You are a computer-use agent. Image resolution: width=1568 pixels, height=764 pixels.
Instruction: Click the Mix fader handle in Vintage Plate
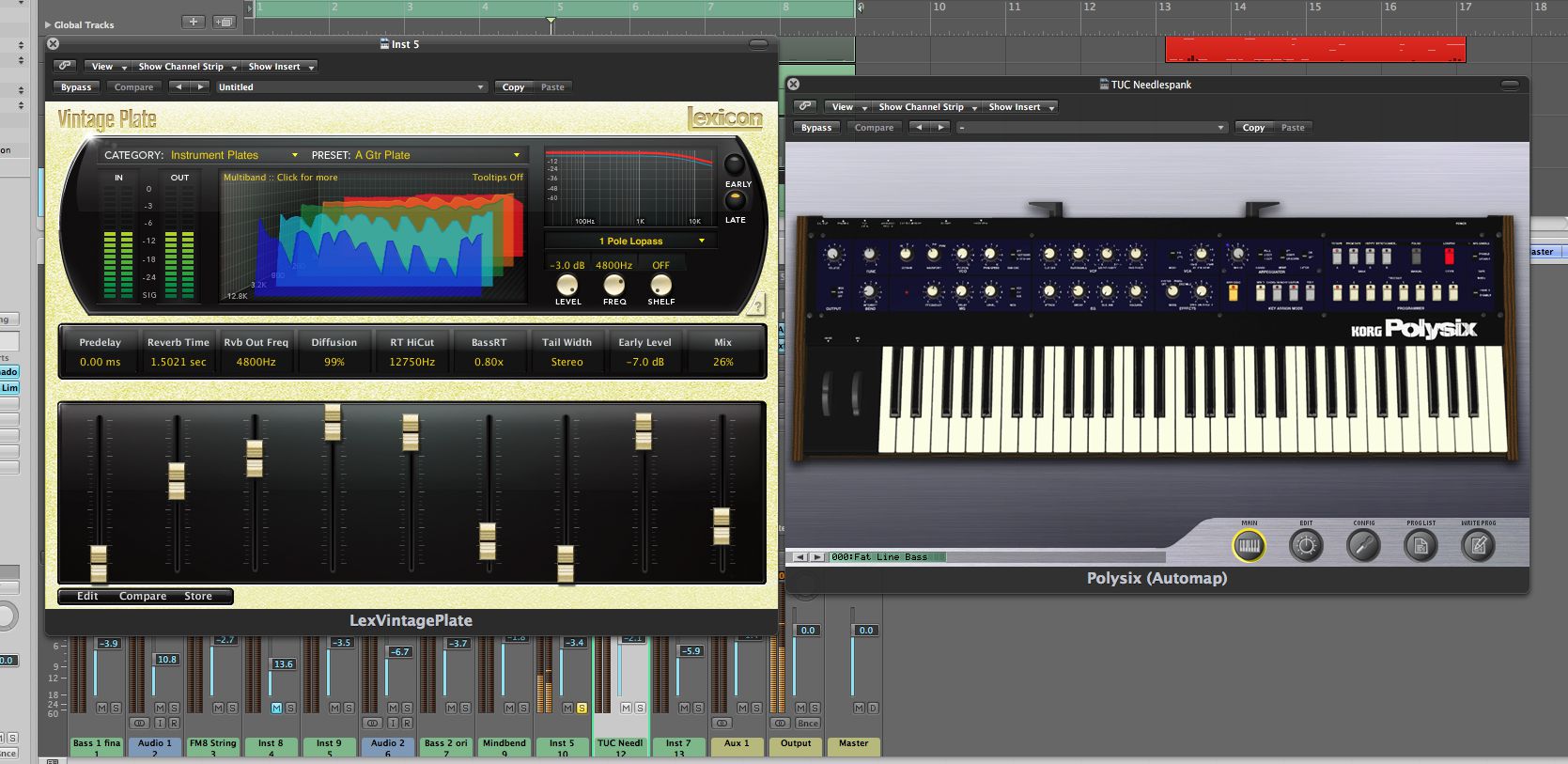coord(722,526)
